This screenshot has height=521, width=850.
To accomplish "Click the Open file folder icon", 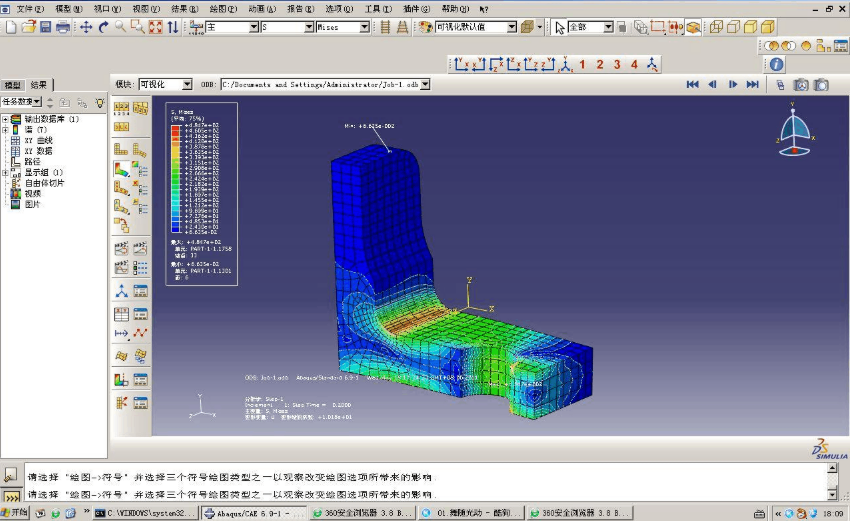I will [x=29, y=27].
